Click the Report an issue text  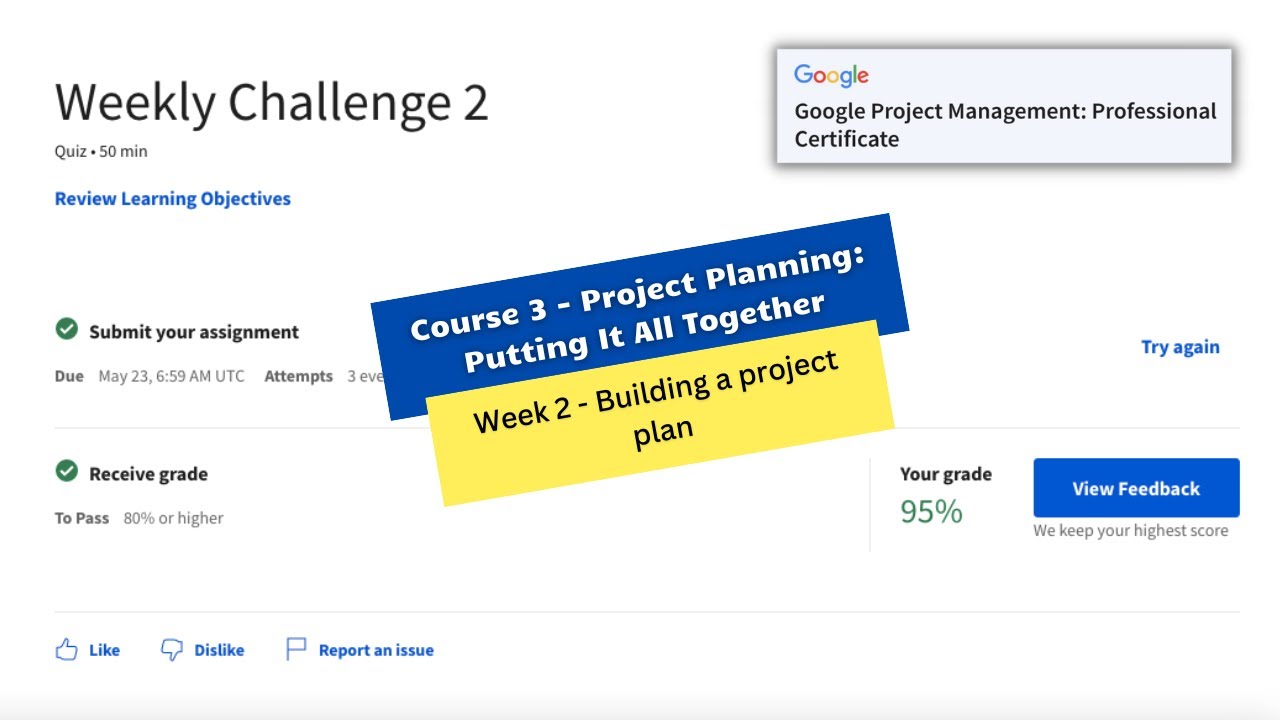coord(376,650)
